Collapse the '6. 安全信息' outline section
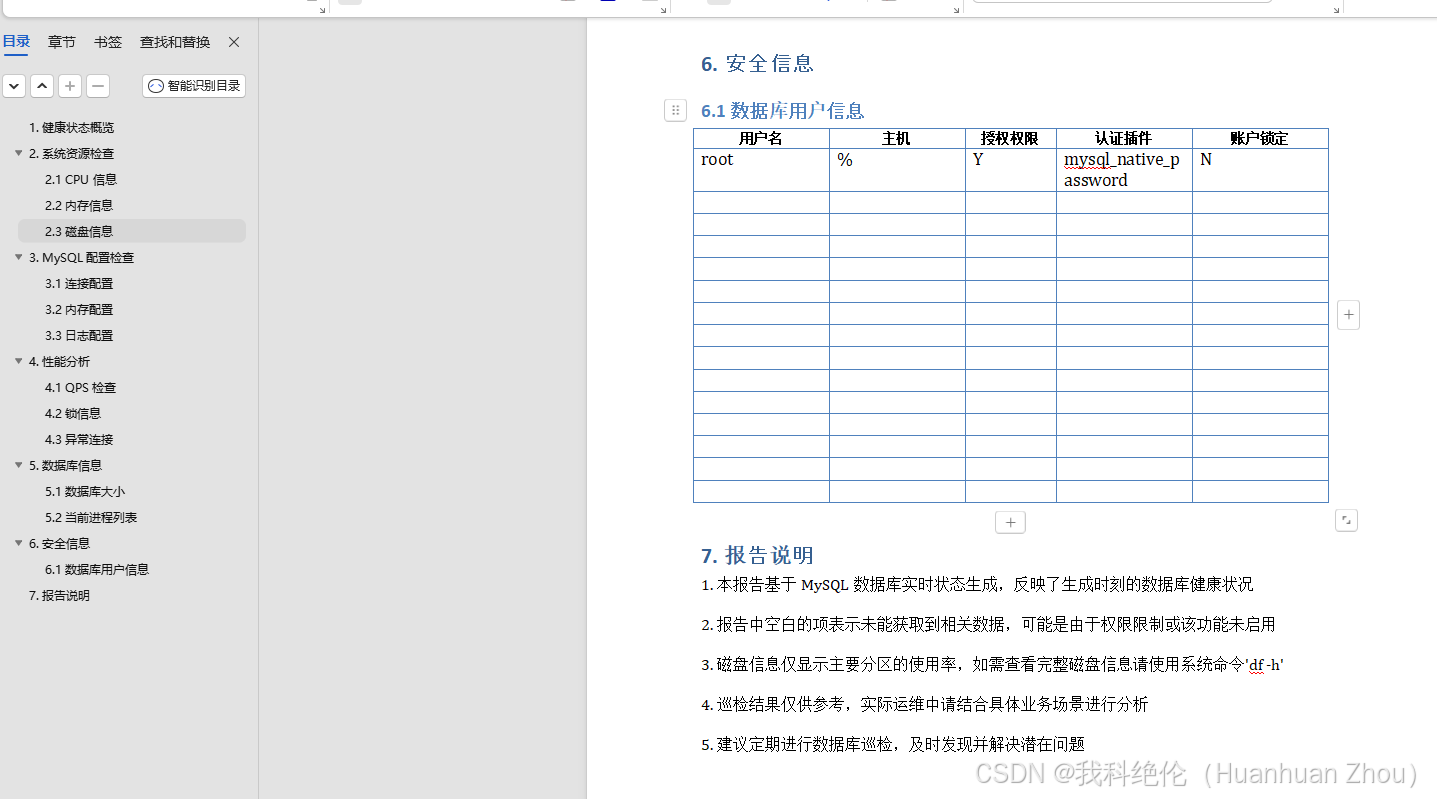The height and width of the screenshot is (799, 1437). pos(17,543)
